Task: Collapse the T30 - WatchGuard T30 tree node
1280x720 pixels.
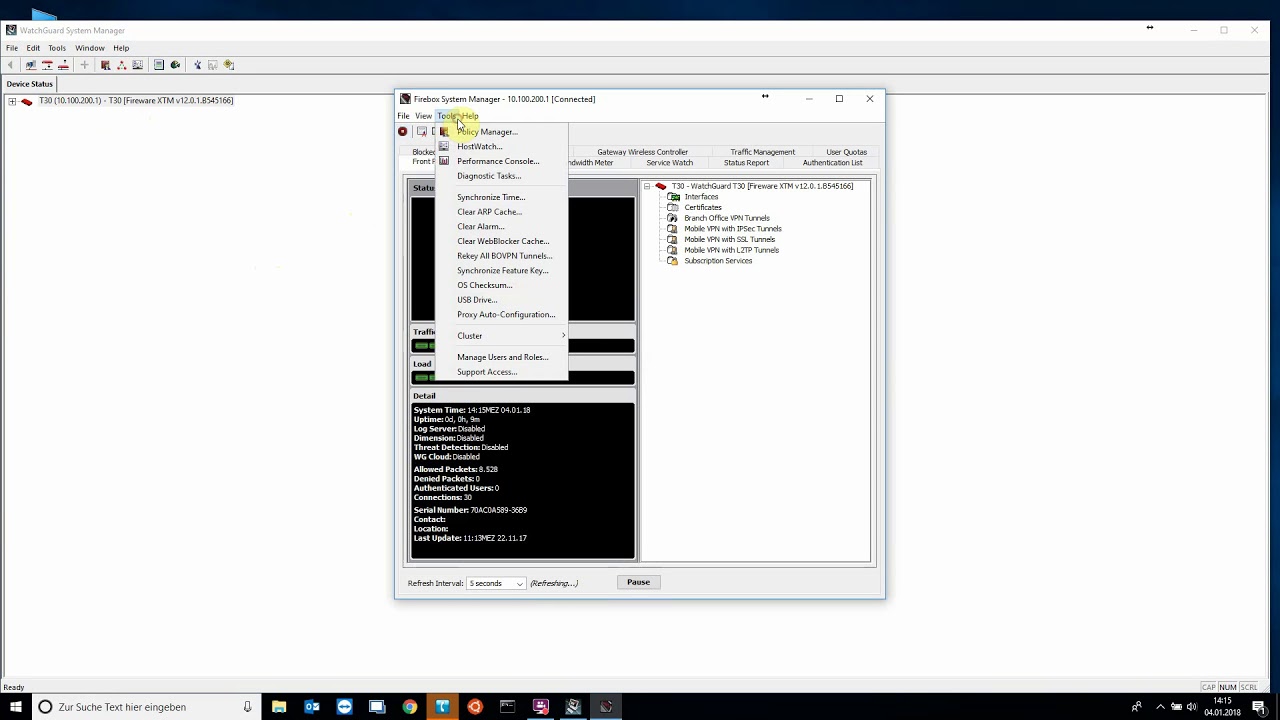Action: point(647,186)
